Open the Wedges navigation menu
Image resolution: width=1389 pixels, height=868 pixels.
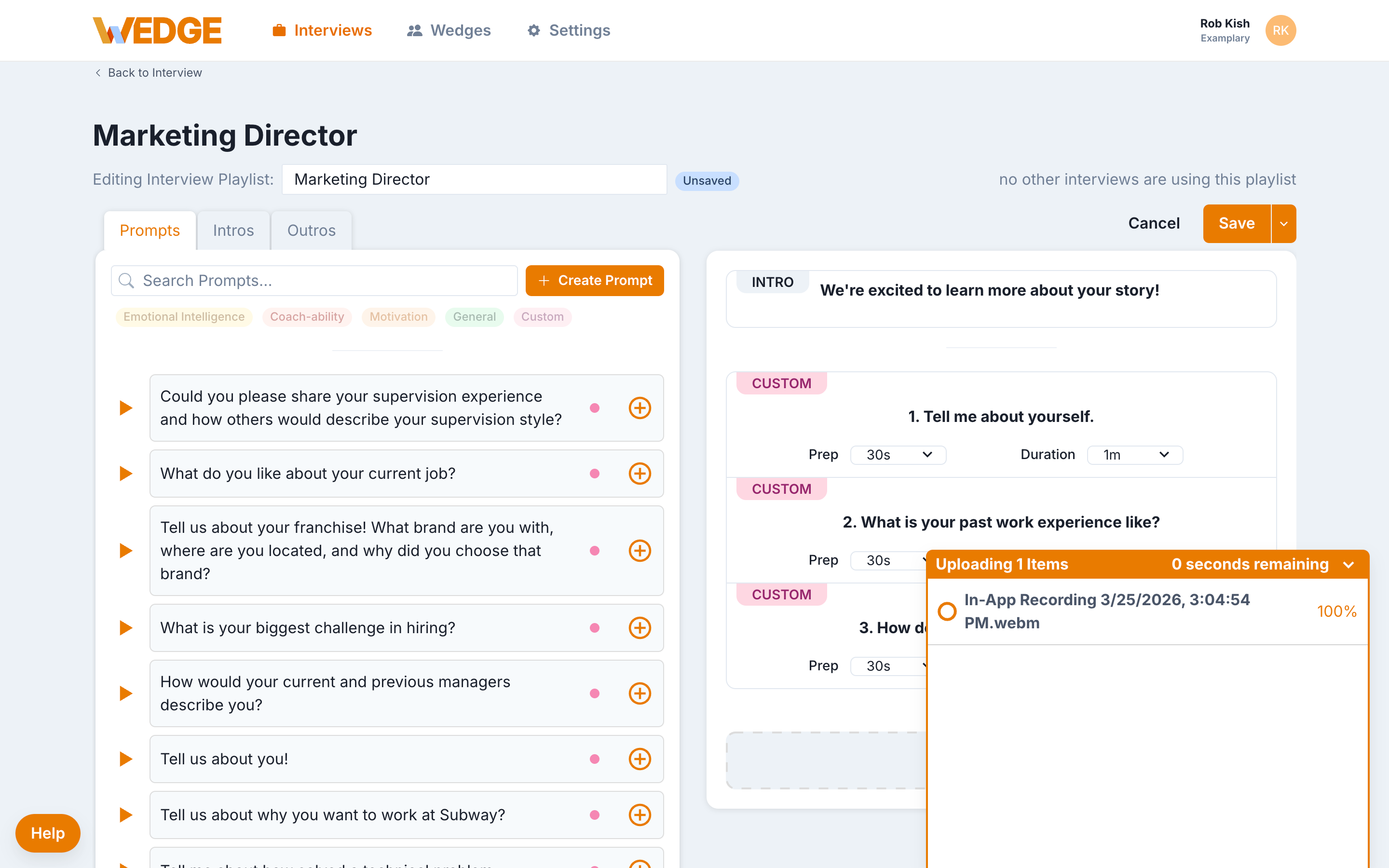449,30
